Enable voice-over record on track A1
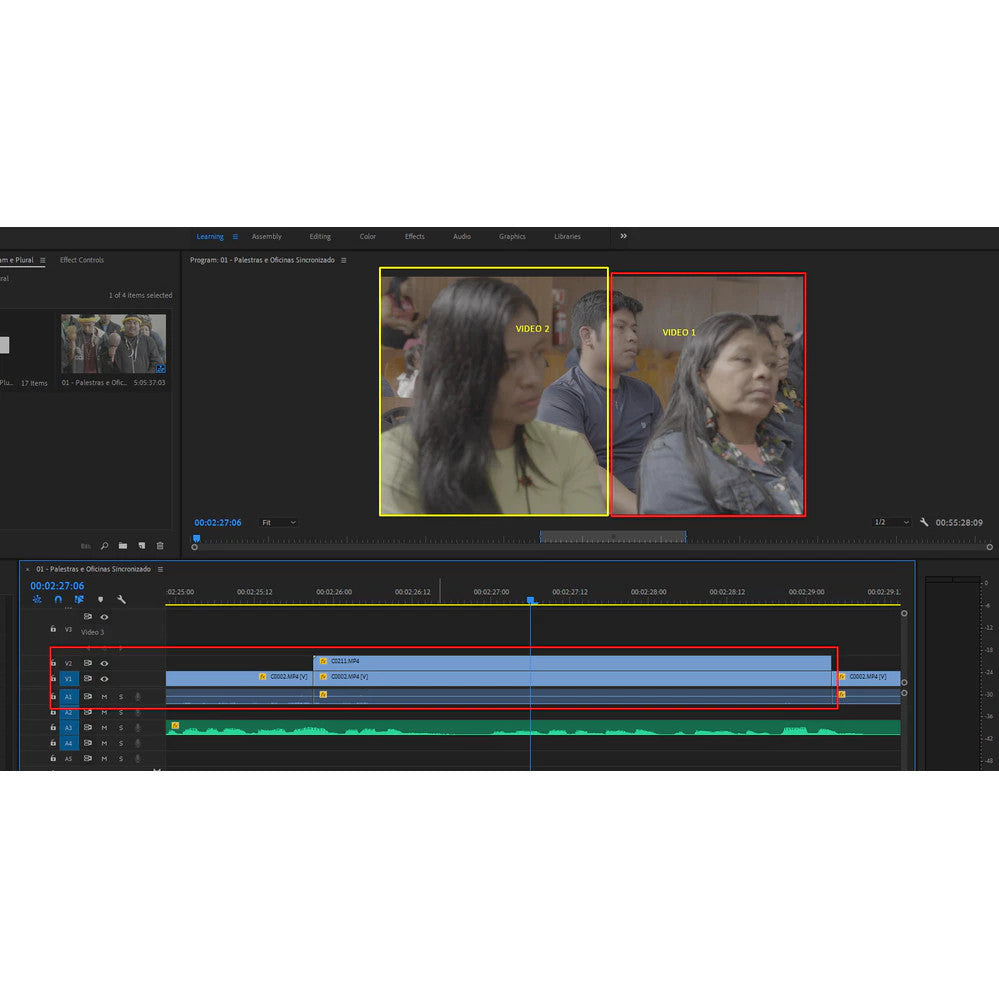The image size is (999, 999). tap(138, 696)
